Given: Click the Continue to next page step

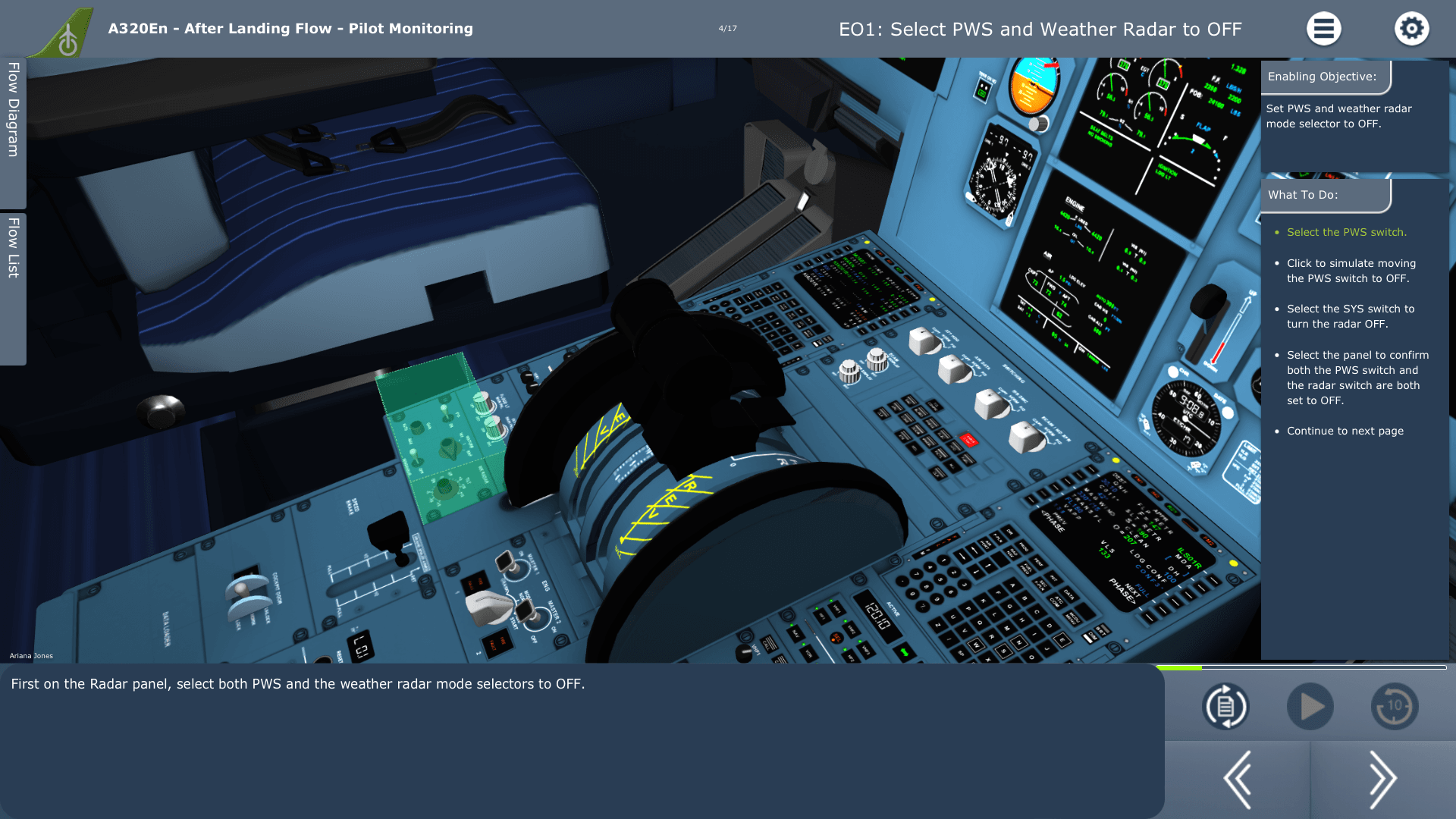Looking at the screenshot, I should pyautogui.click(x=1345, y=431).
